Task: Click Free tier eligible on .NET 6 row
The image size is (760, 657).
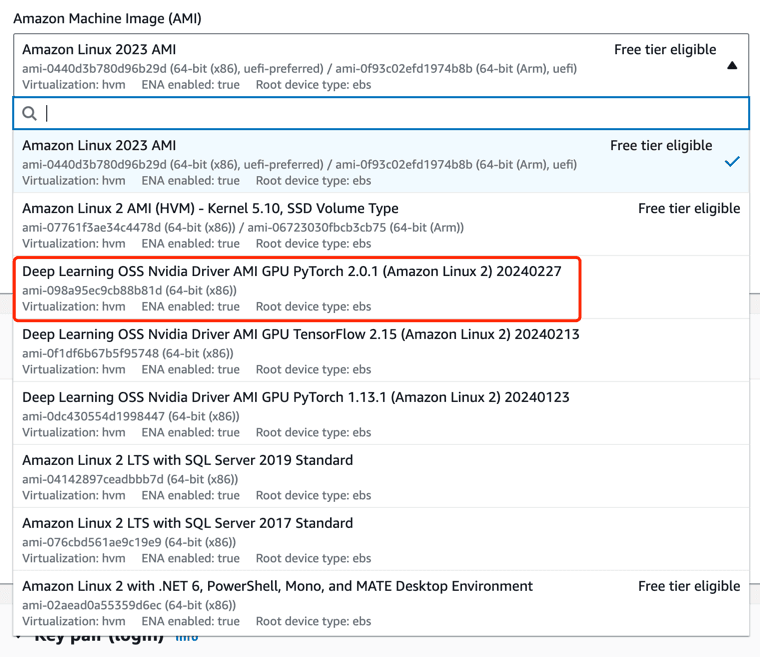Action: [x=689, y=587]
